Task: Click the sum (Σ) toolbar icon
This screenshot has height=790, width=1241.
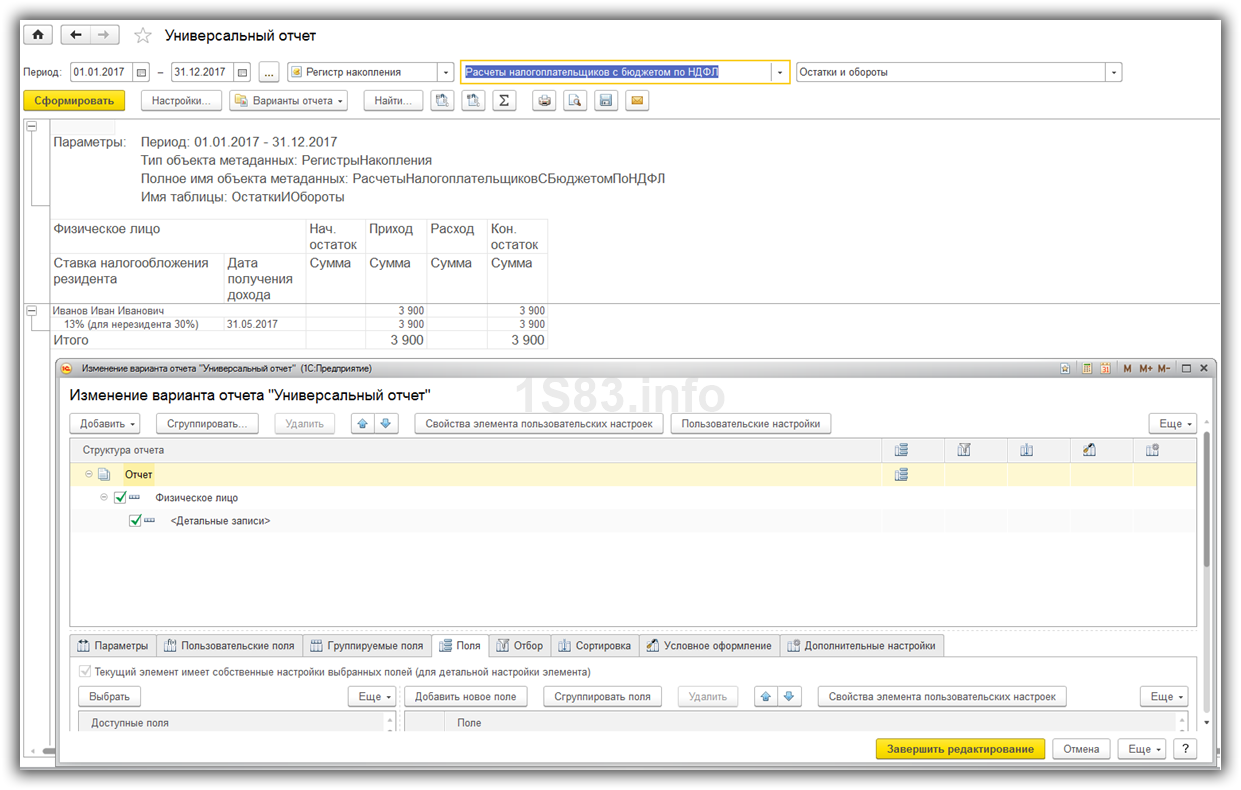Action: pos(504,101)
